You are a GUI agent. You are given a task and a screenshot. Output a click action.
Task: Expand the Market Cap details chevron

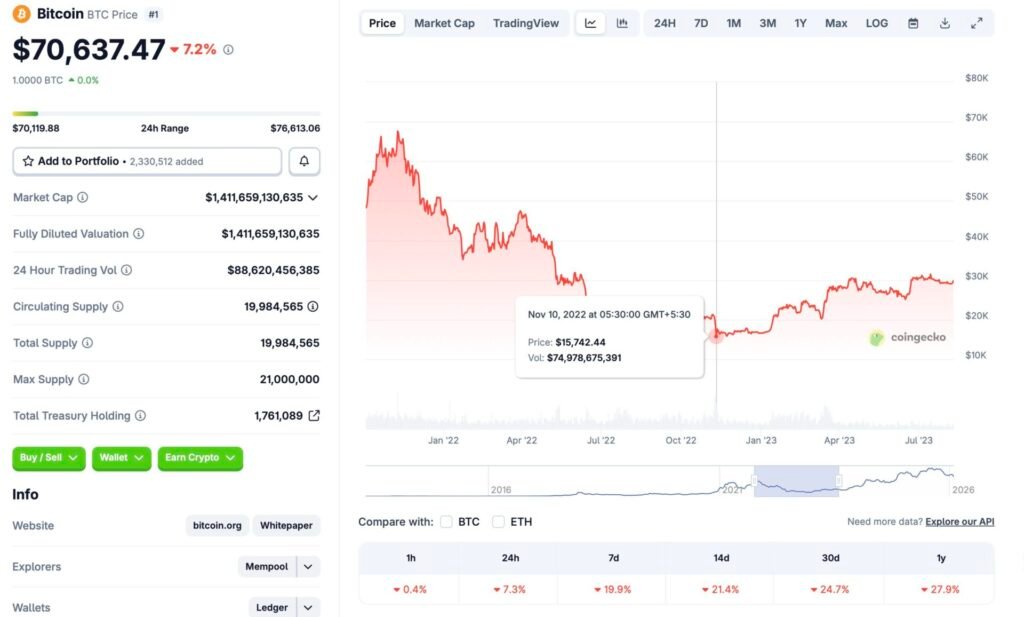tap(313, 198)
